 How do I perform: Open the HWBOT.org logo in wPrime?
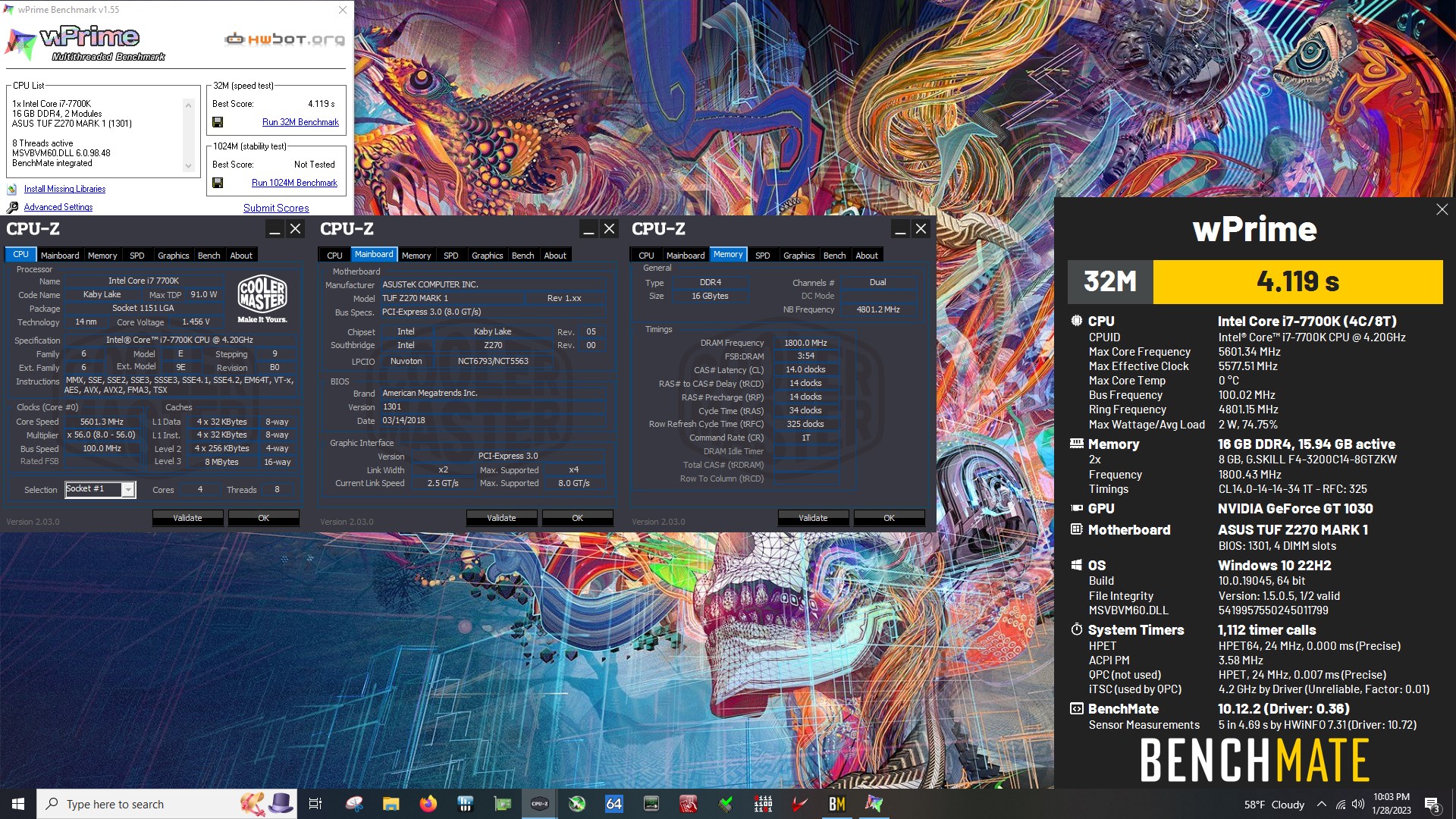[285, 39]
